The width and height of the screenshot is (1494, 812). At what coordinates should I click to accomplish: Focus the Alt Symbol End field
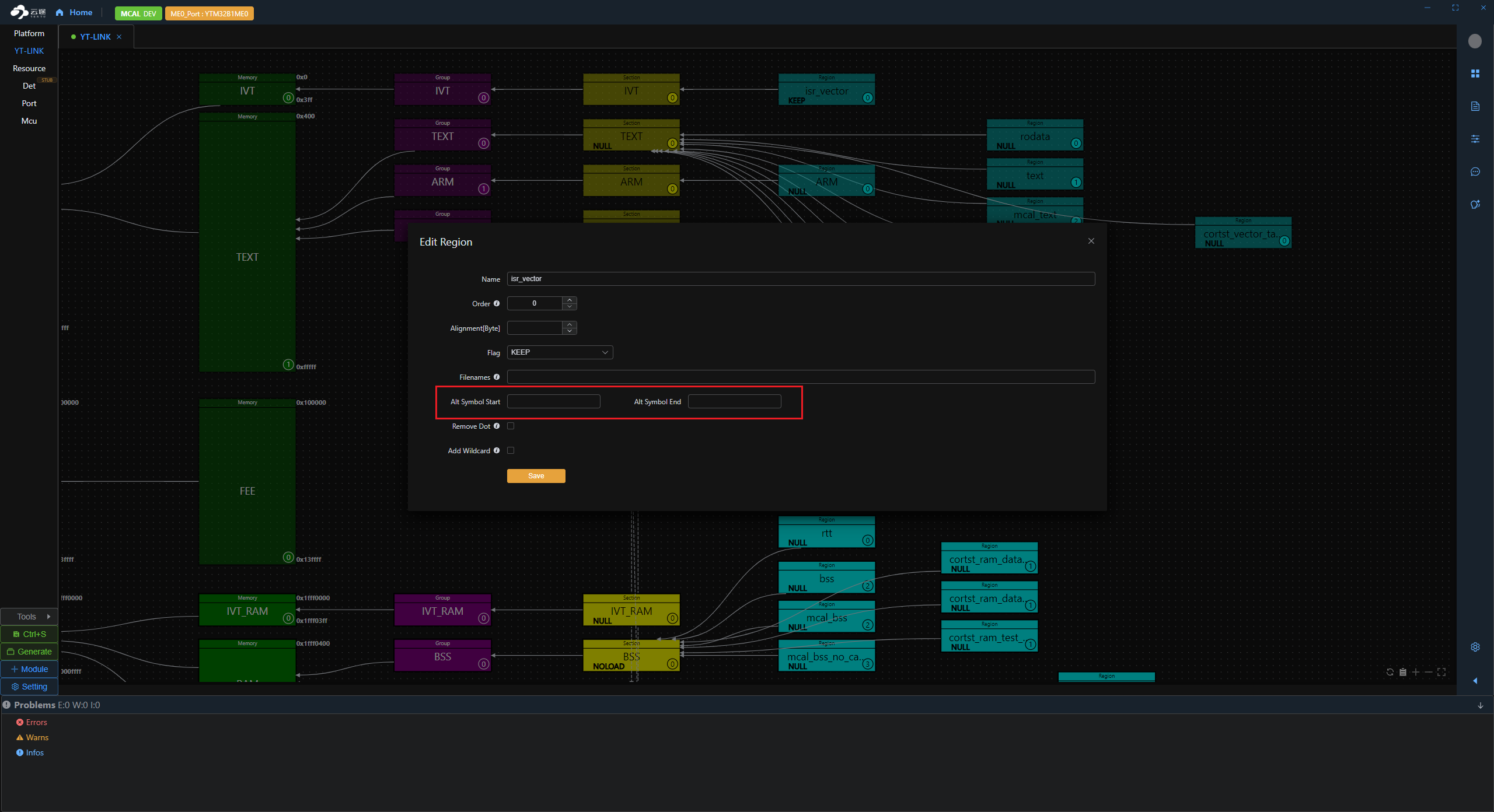click(x=734, y=401)
